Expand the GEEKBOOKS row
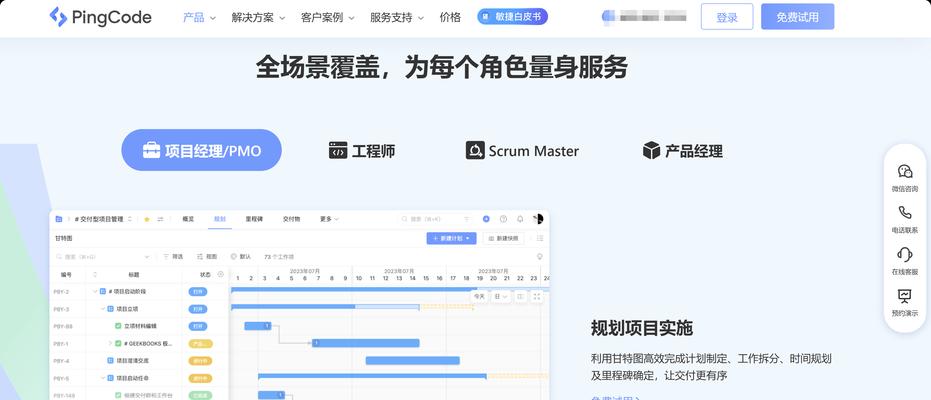The height and width of the screenshot is (400, 931). click(110, 343)
